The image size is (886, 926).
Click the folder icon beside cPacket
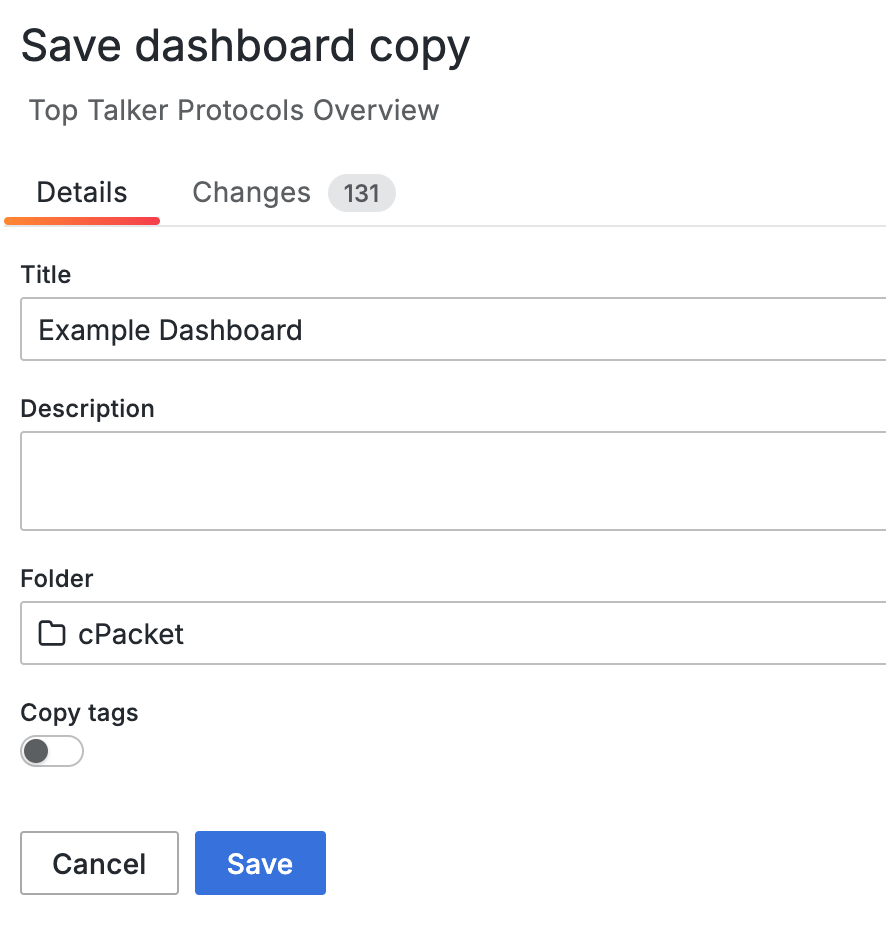[x=52, y=633]
